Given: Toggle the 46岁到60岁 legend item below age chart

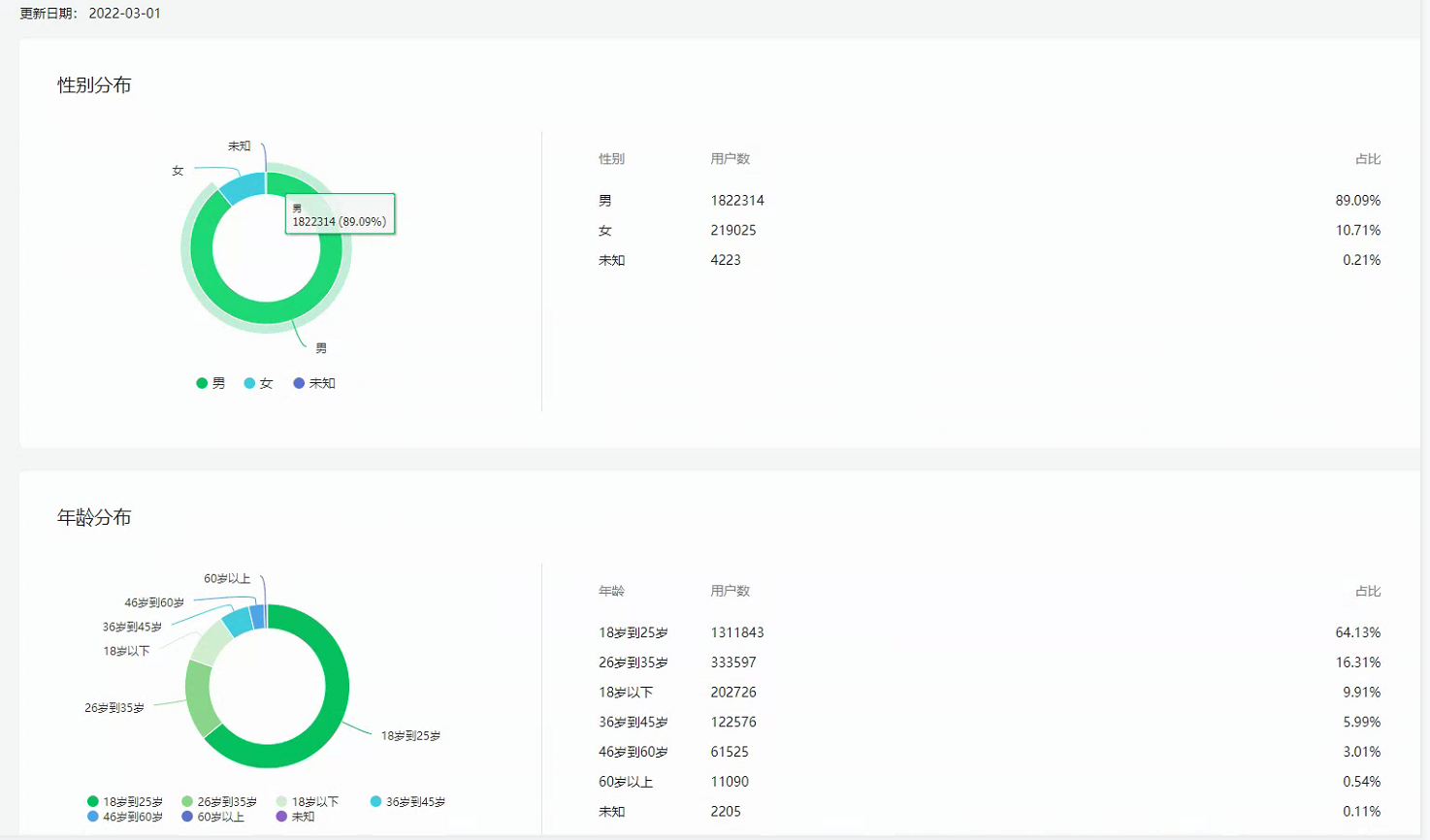Looking at the screenshot, I should coord(125,817).
